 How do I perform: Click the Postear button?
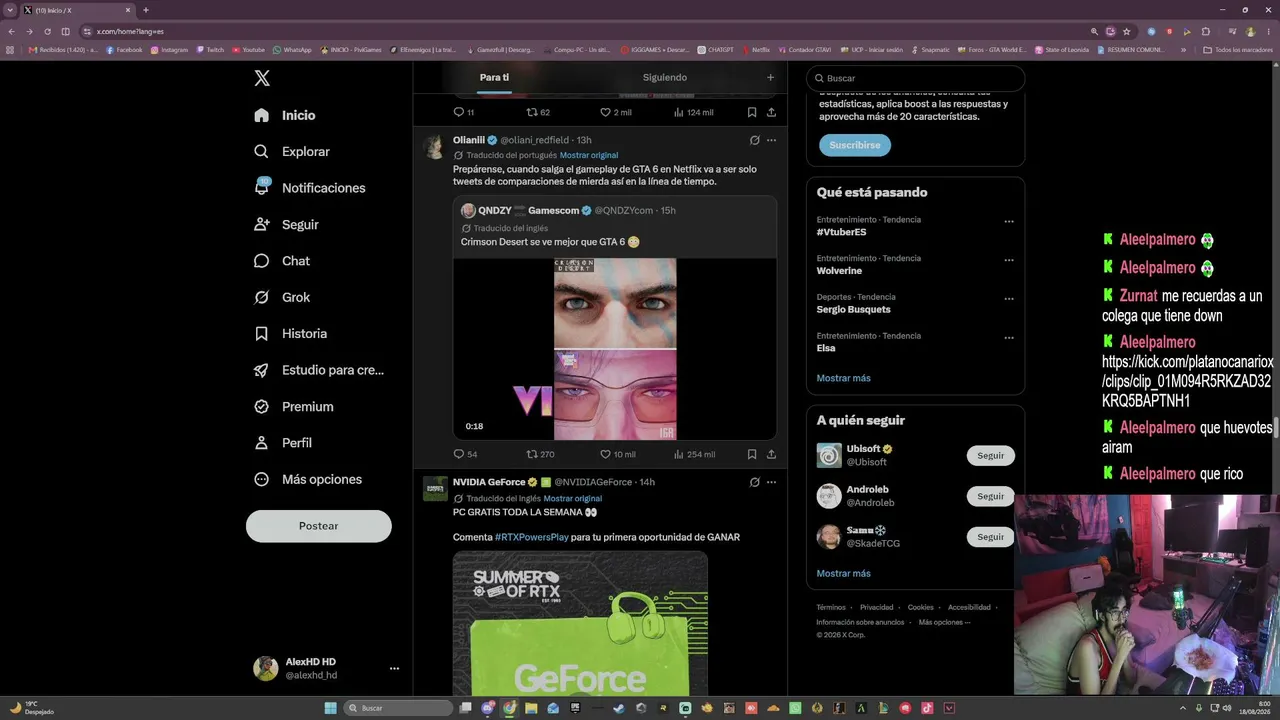319,526
